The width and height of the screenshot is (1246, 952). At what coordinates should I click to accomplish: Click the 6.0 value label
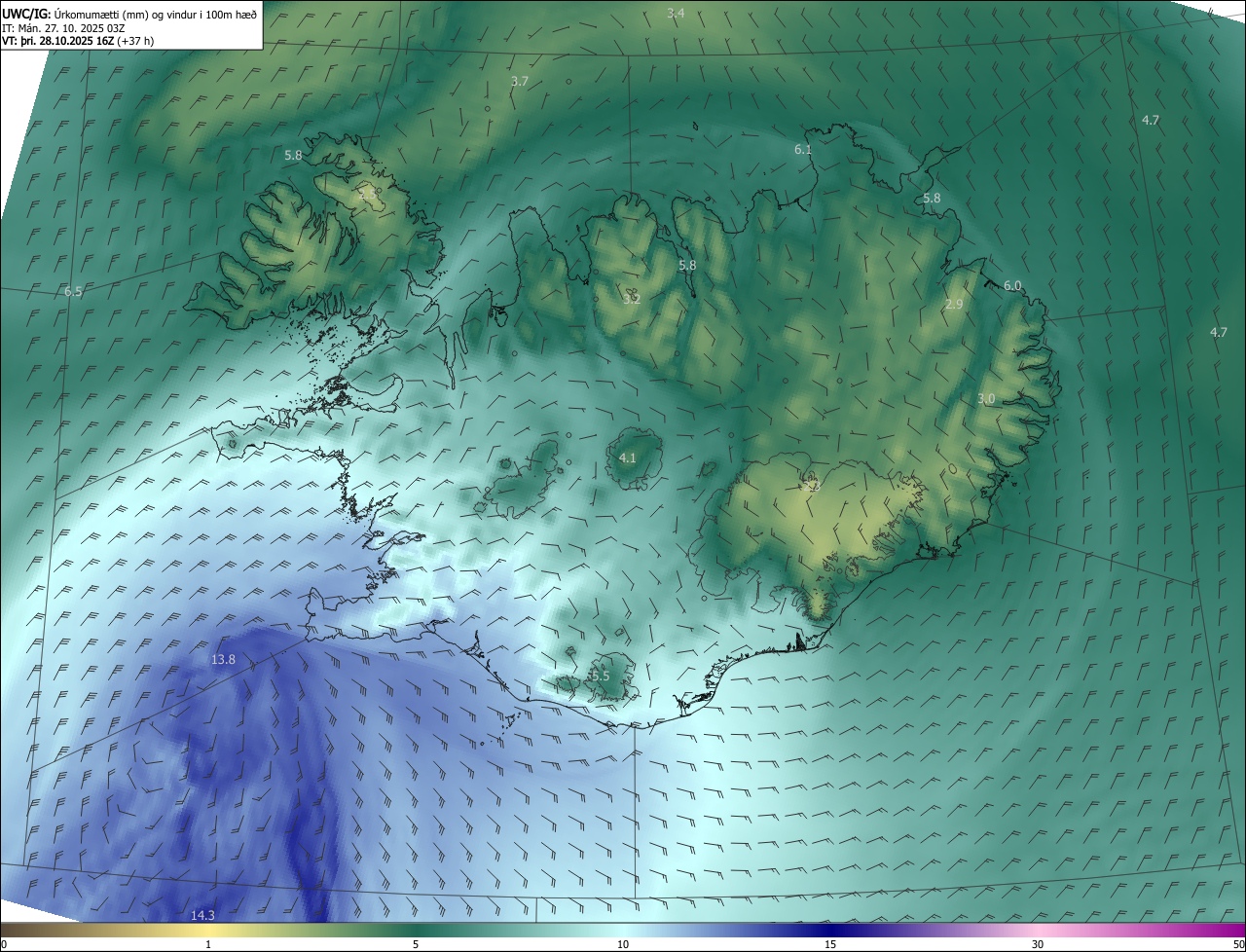coord(1013,286)
